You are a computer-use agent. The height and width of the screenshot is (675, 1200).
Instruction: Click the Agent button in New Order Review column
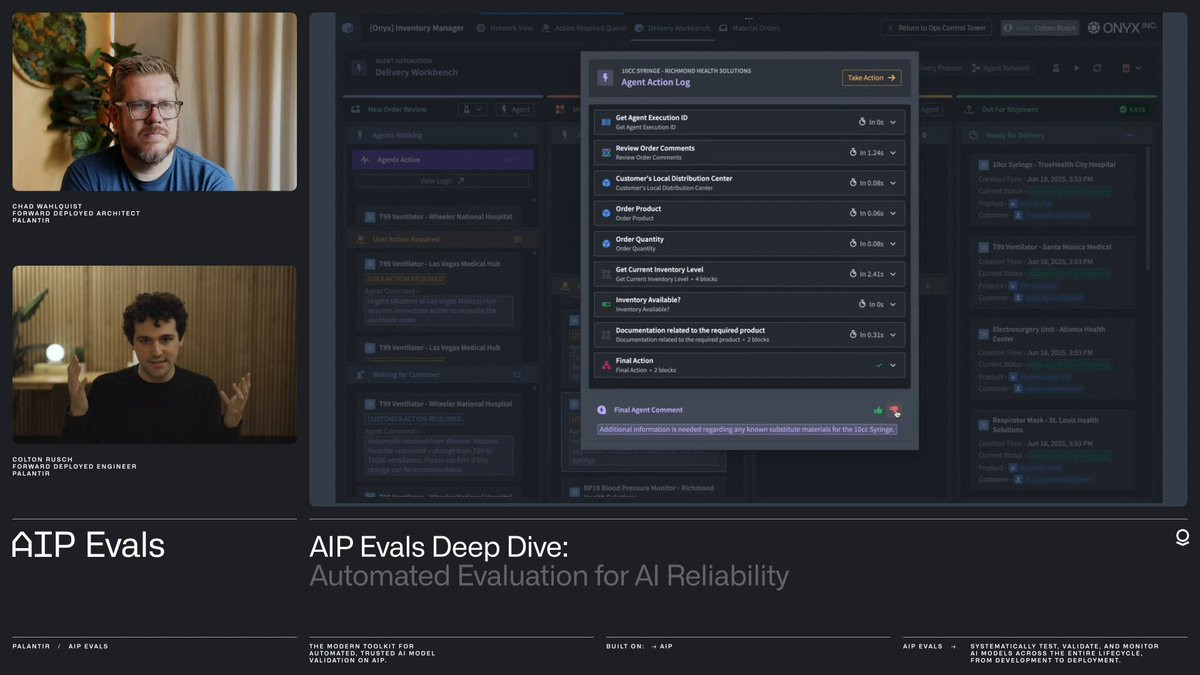(x=515, y=109)
